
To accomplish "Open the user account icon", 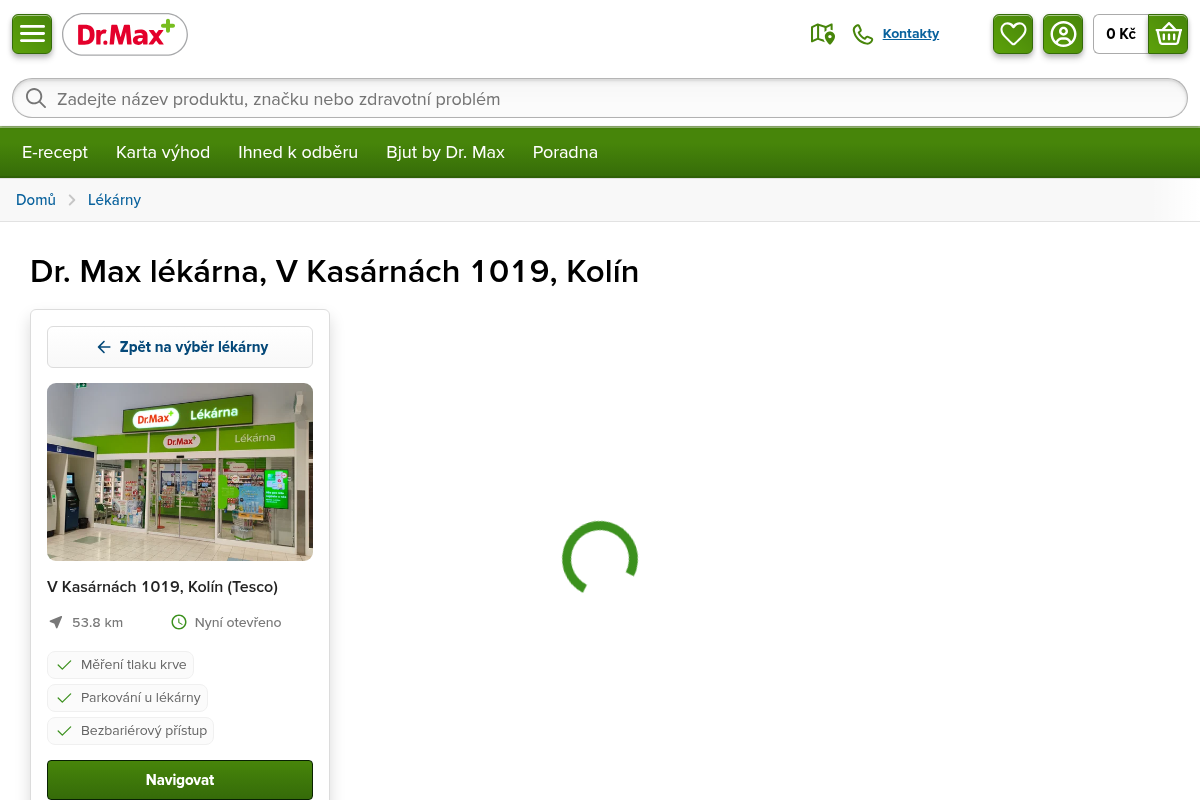I will [x=1063, y=34].
